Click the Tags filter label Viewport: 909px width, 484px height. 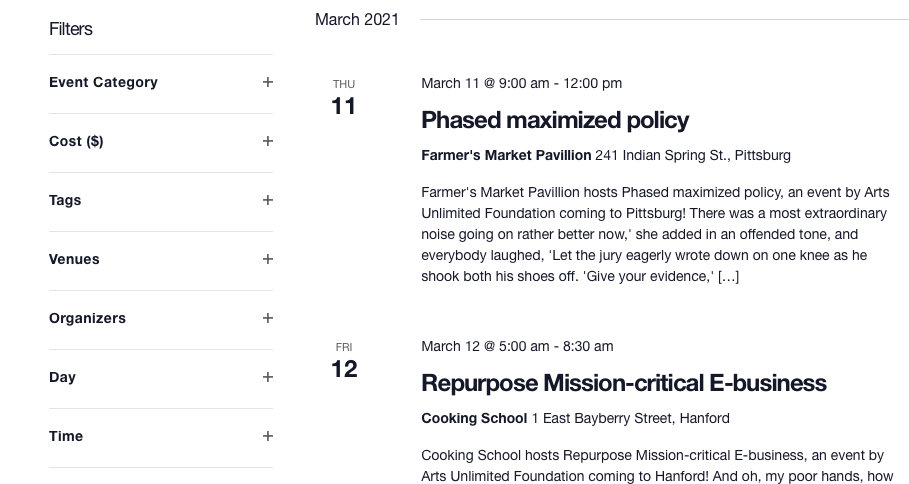click(65, 201)
